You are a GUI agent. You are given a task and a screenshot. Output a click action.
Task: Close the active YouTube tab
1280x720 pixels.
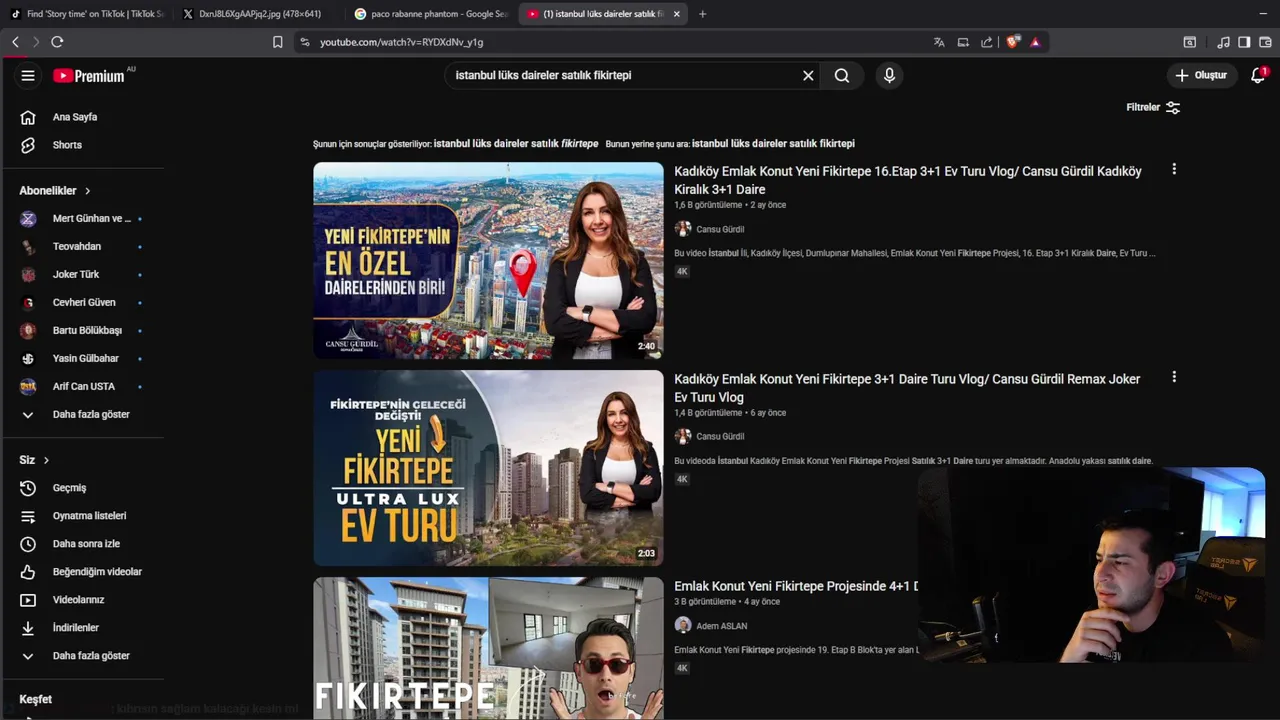tap(677, 14)
